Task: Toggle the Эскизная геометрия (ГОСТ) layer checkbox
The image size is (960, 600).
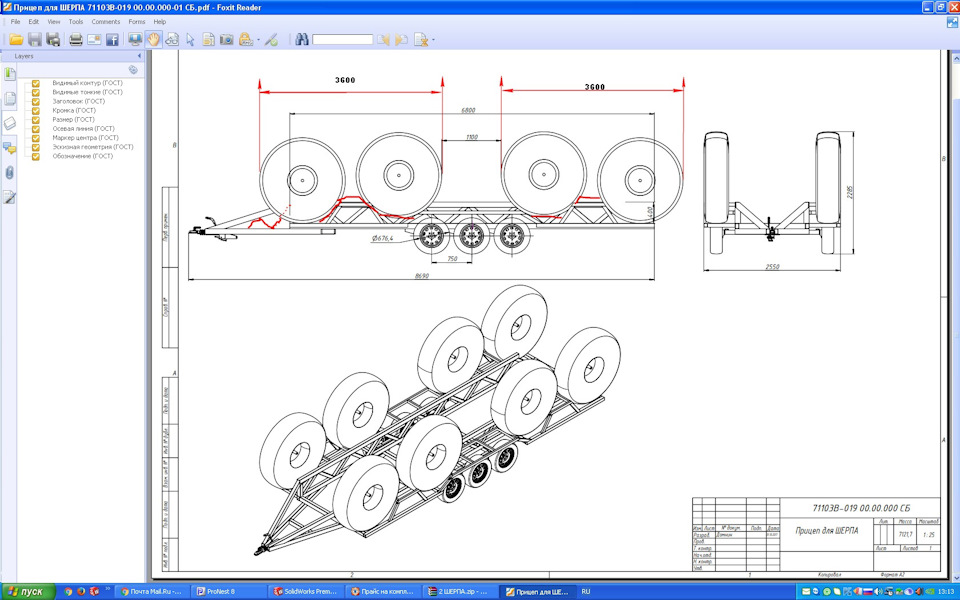Action: click(36, 148)
